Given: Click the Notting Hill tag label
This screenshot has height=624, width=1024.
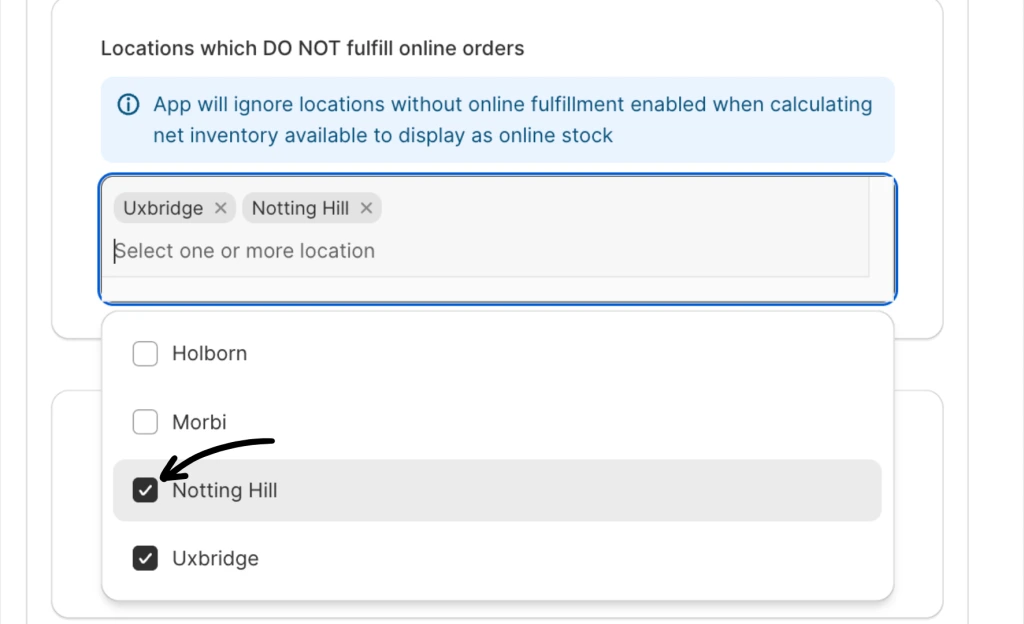Looking at the screenshot, I should (300, 208).
